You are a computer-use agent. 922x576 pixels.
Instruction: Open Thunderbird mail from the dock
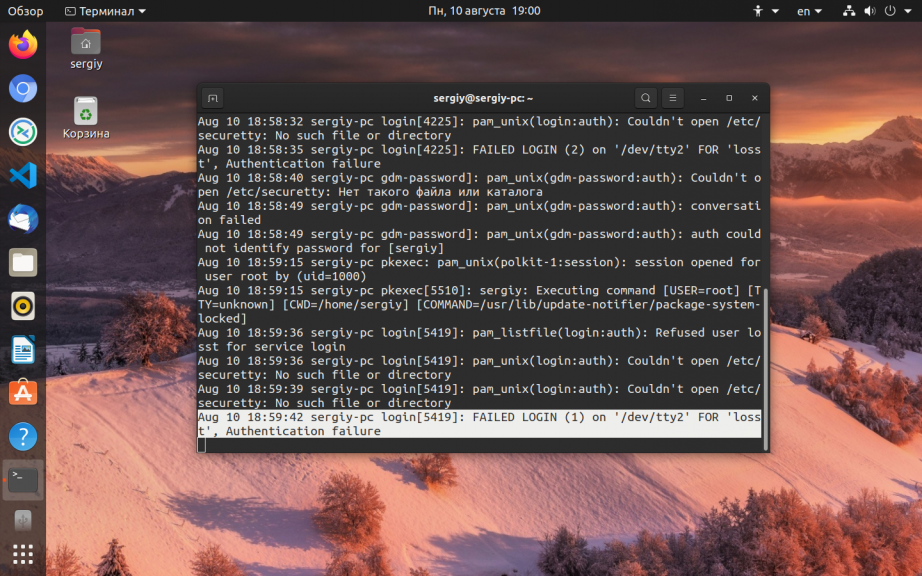(23, 219)
